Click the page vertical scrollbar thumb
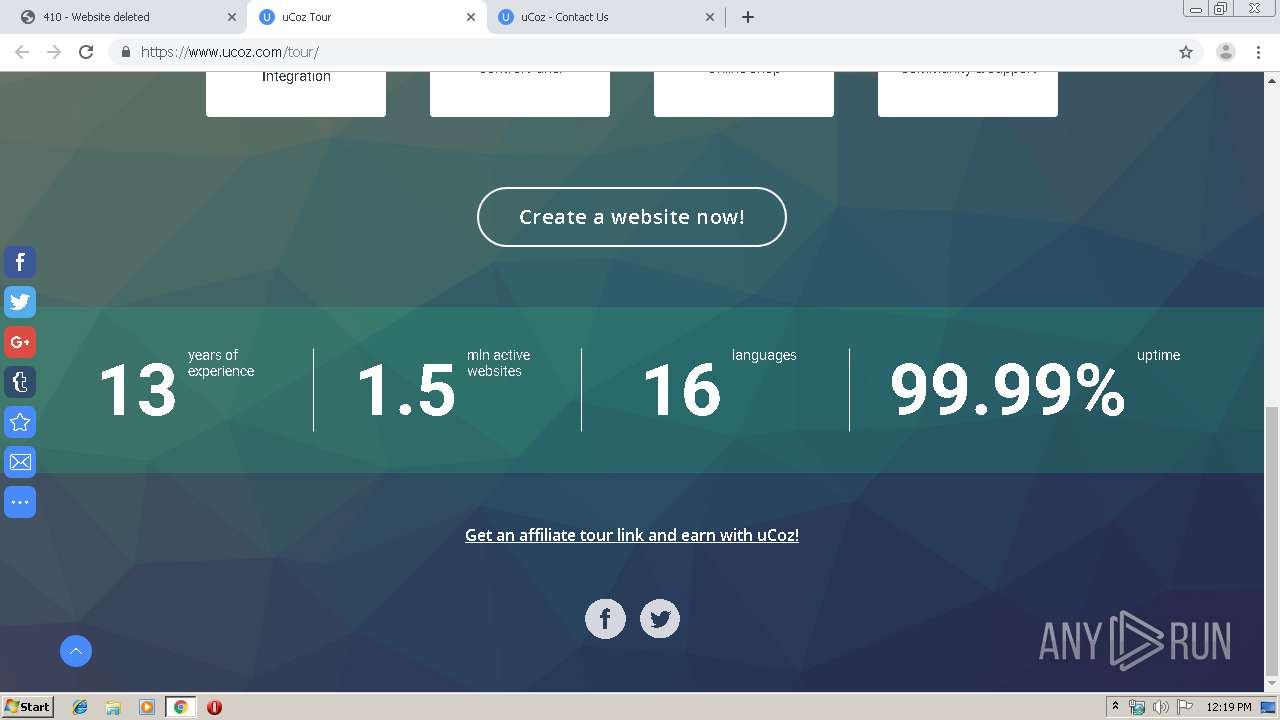 (1272, 540)
